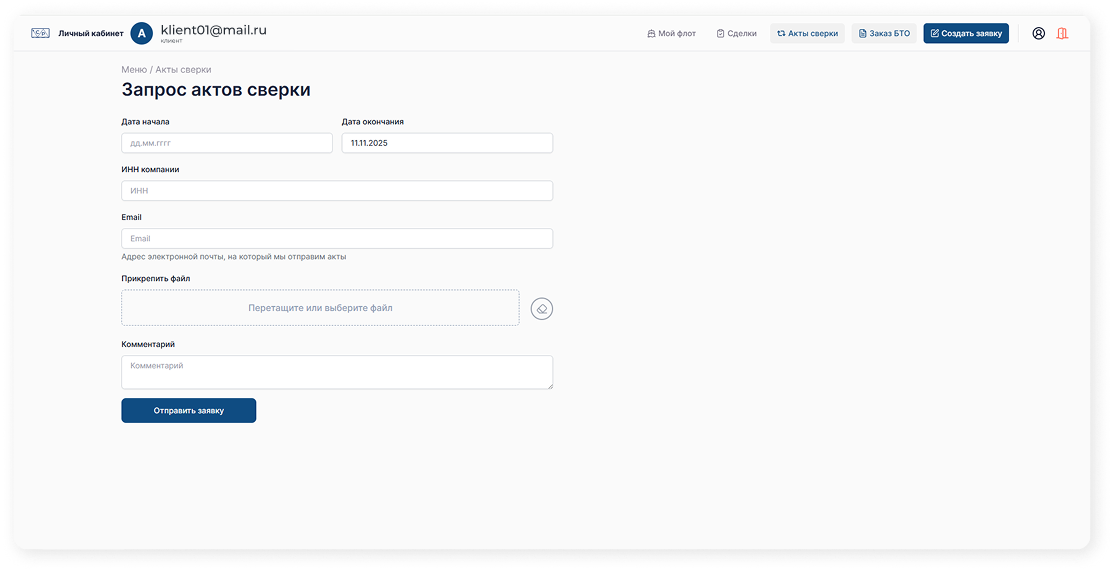Go to Сделки in the top navigation
The height and width of the screenshot is (571, 1112).
pyautogui.click(x=736, y=33)
